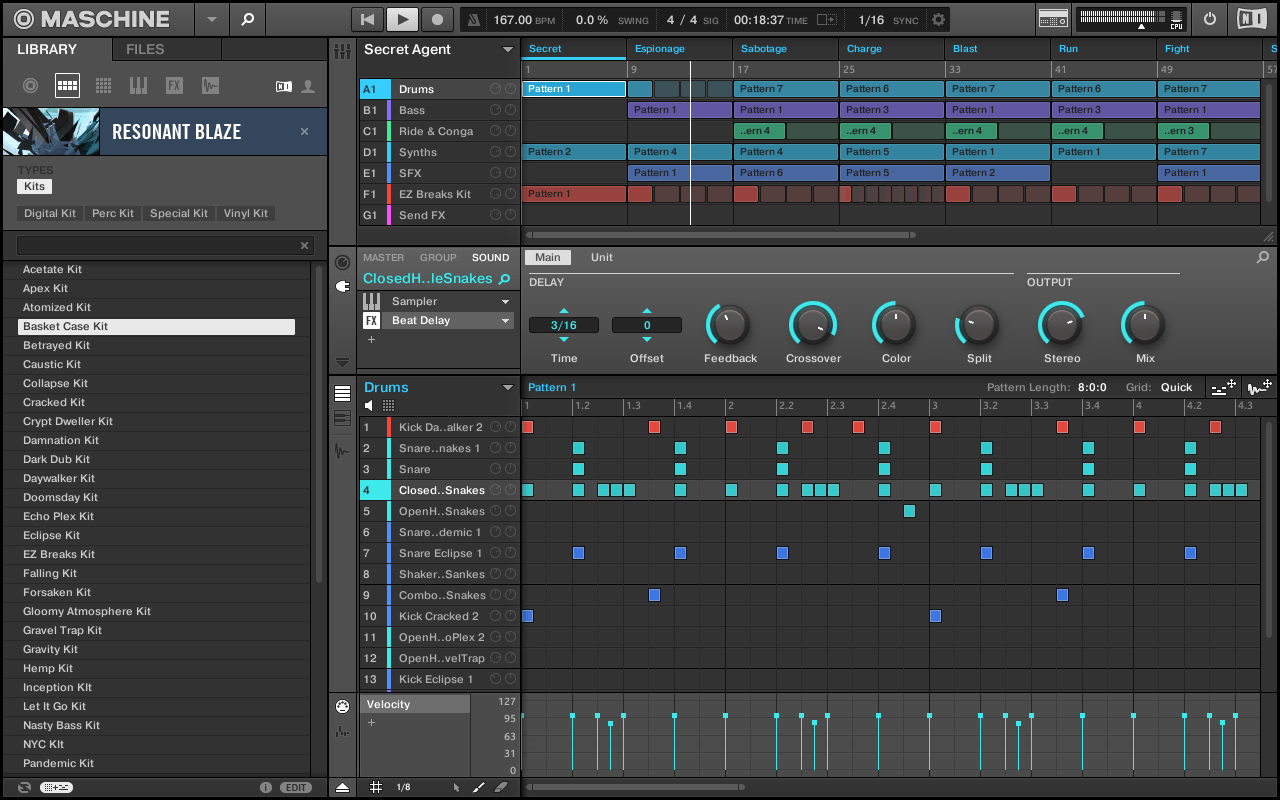Remove the Resonant Blaze product filter

tap(305, 132)
